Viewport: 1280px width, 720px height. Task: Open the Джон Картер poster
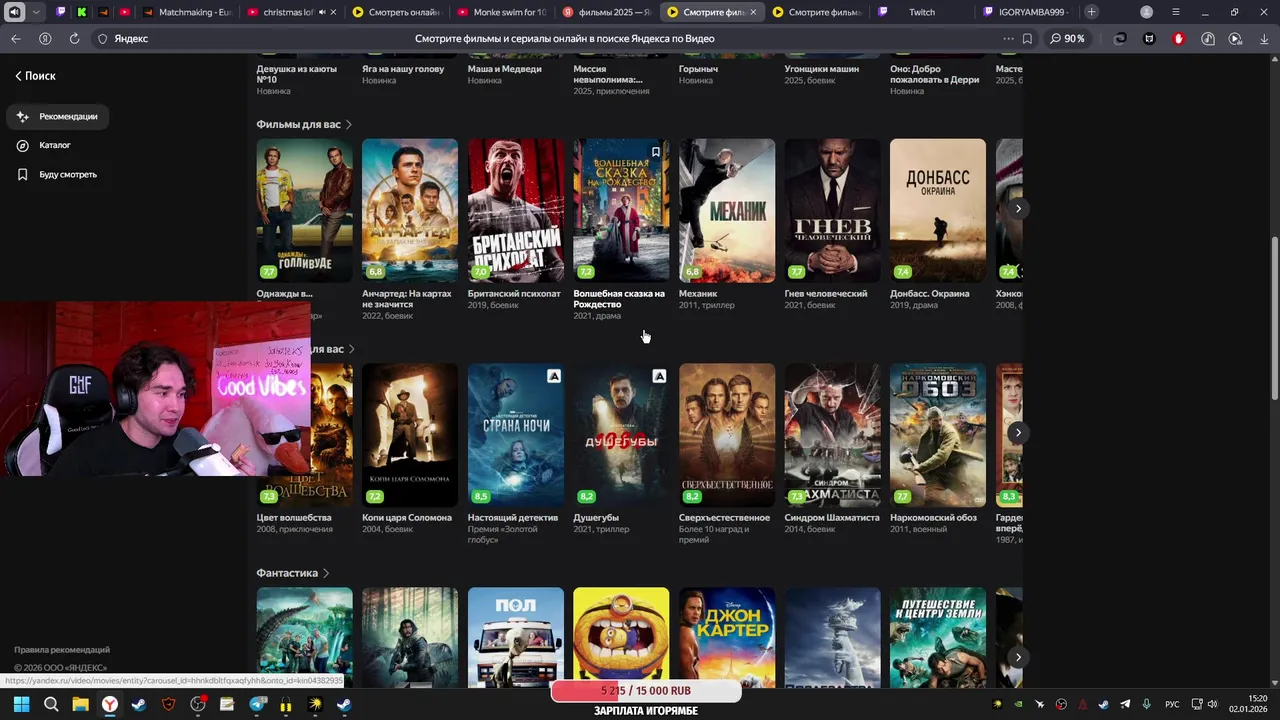[727, 637]
